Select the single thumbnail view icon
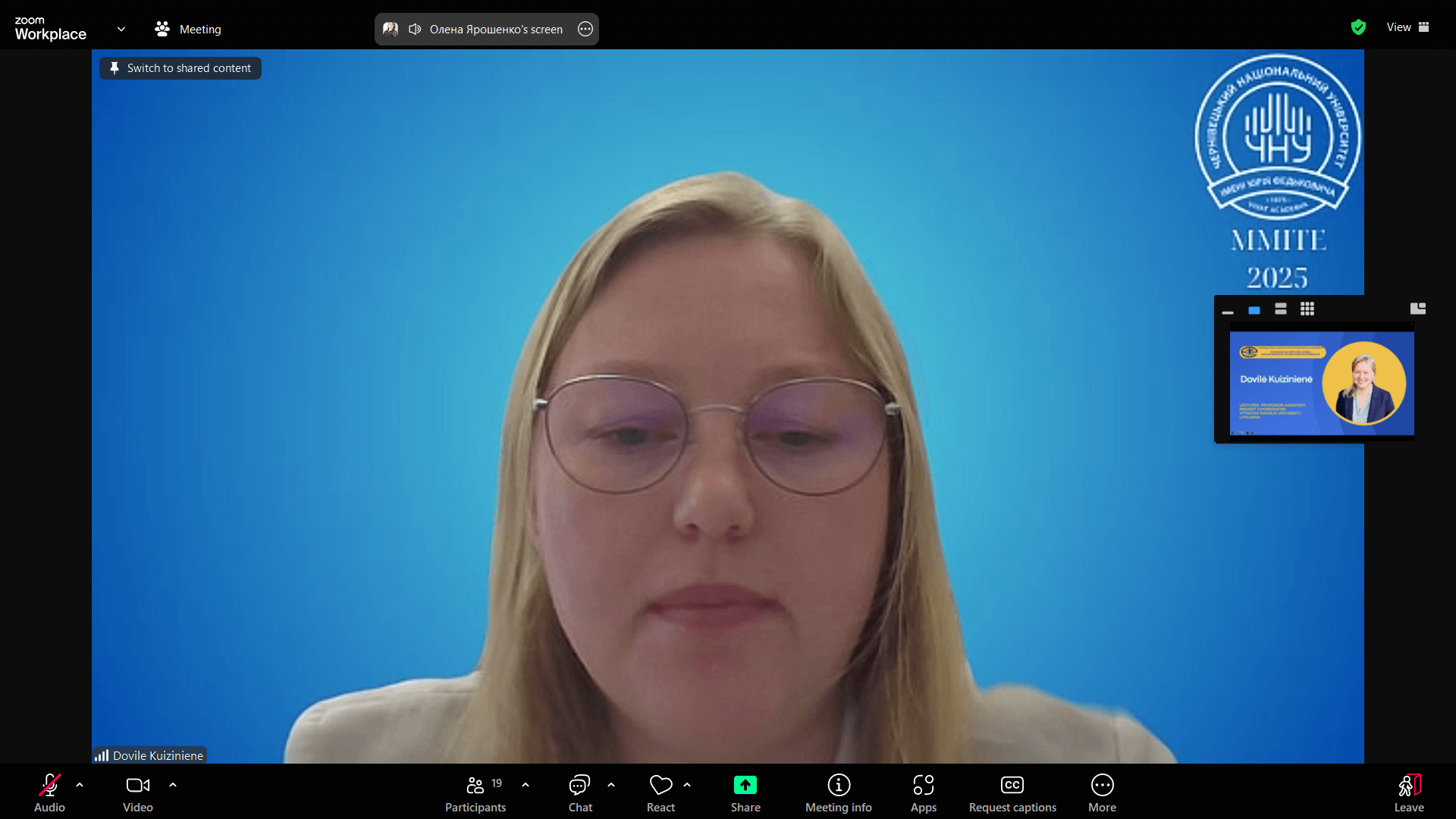The height and width of the screenshot is (819, 1456). (x=1254, y=309)
